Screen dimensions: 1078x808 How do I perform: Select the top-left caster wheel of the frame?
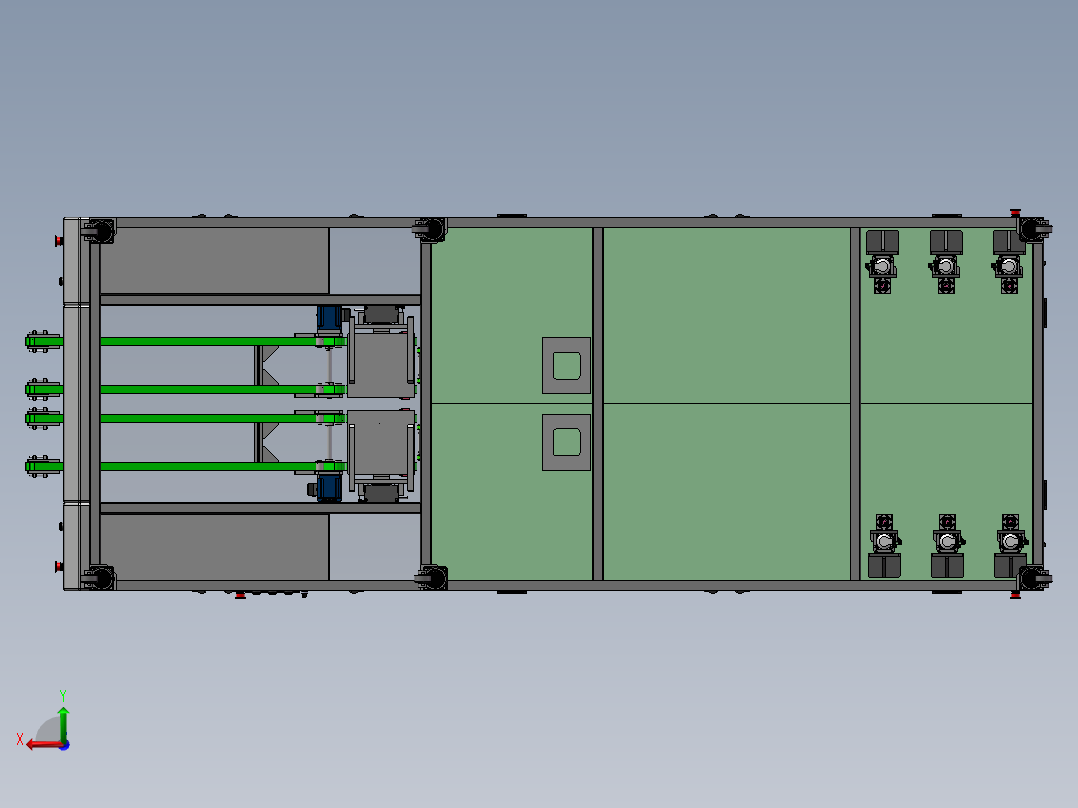tap(100, 231)
